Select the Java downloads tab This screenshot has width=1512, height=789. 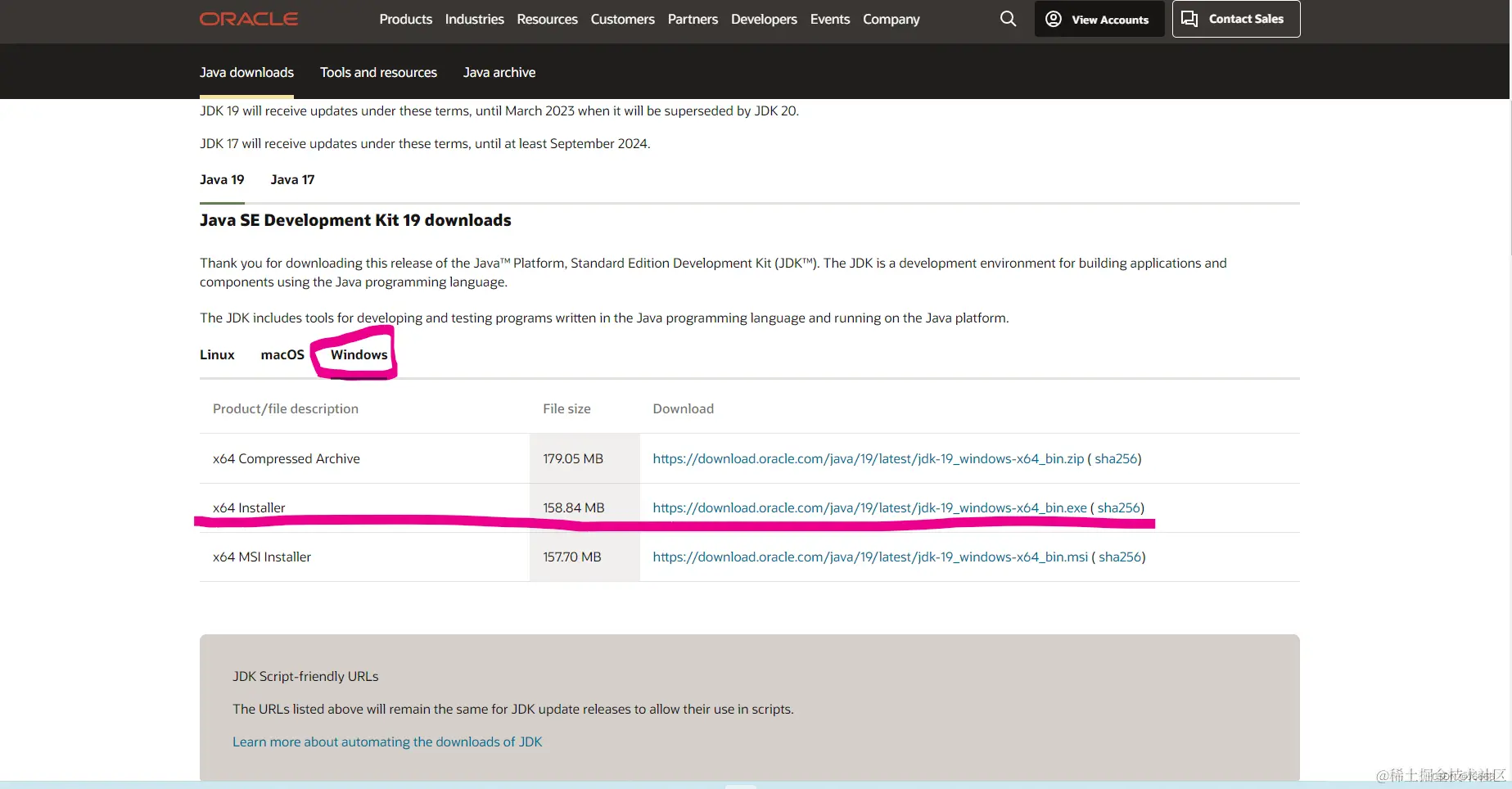click(246, 72)
